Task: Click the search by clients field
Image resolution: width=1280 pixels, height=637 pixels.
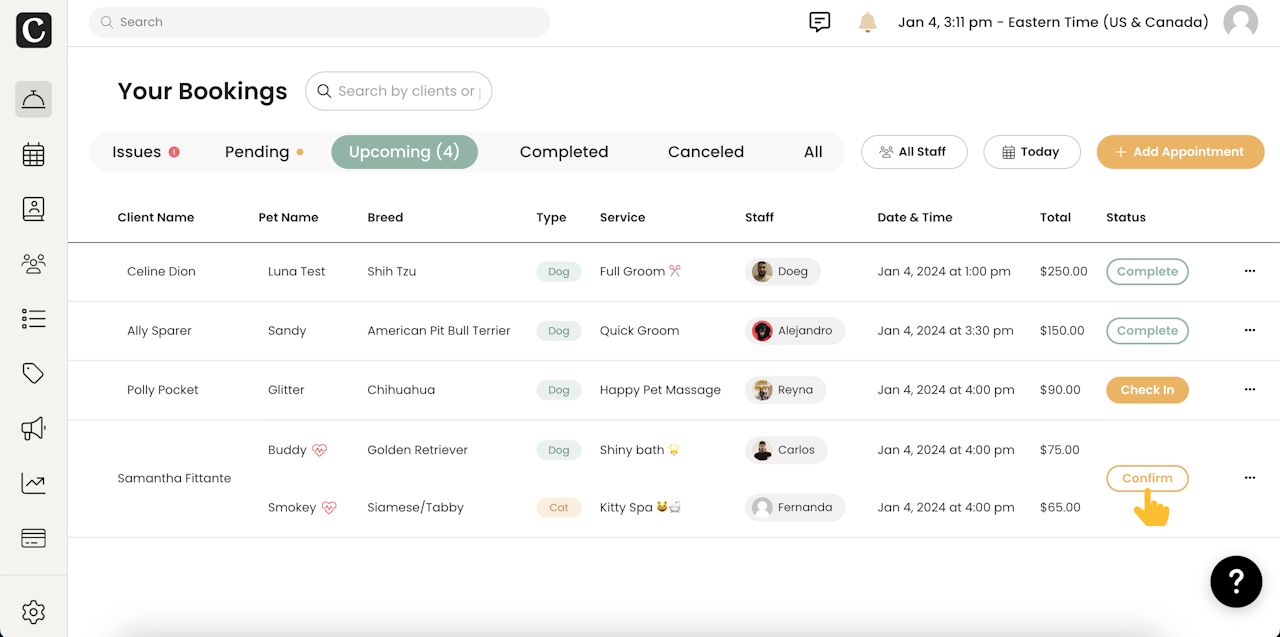Action: [x=407, y=91]
